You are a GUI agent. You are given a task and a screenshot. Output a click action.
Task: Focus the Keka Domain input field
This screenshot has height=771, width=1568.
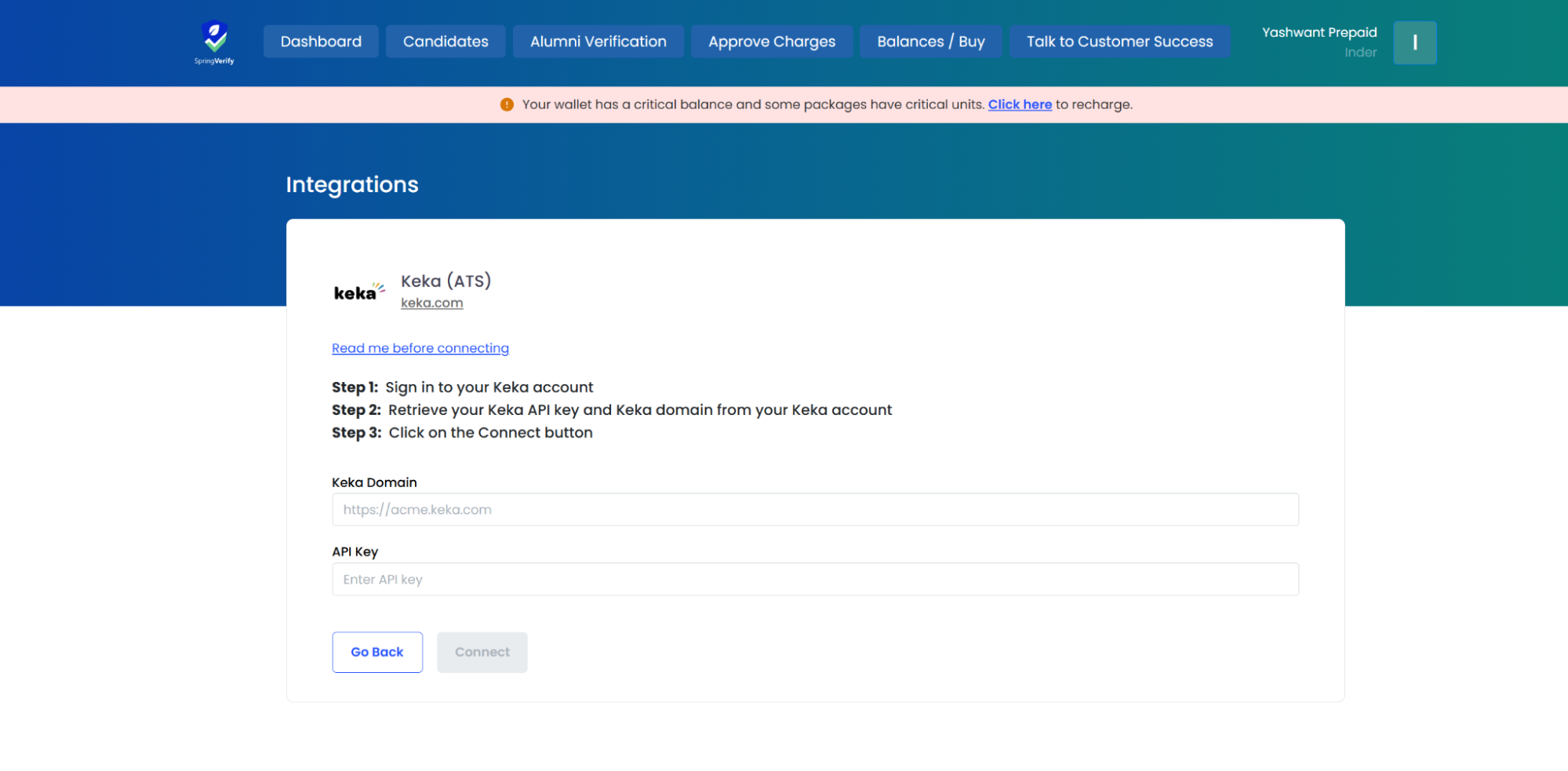point(814,510)
